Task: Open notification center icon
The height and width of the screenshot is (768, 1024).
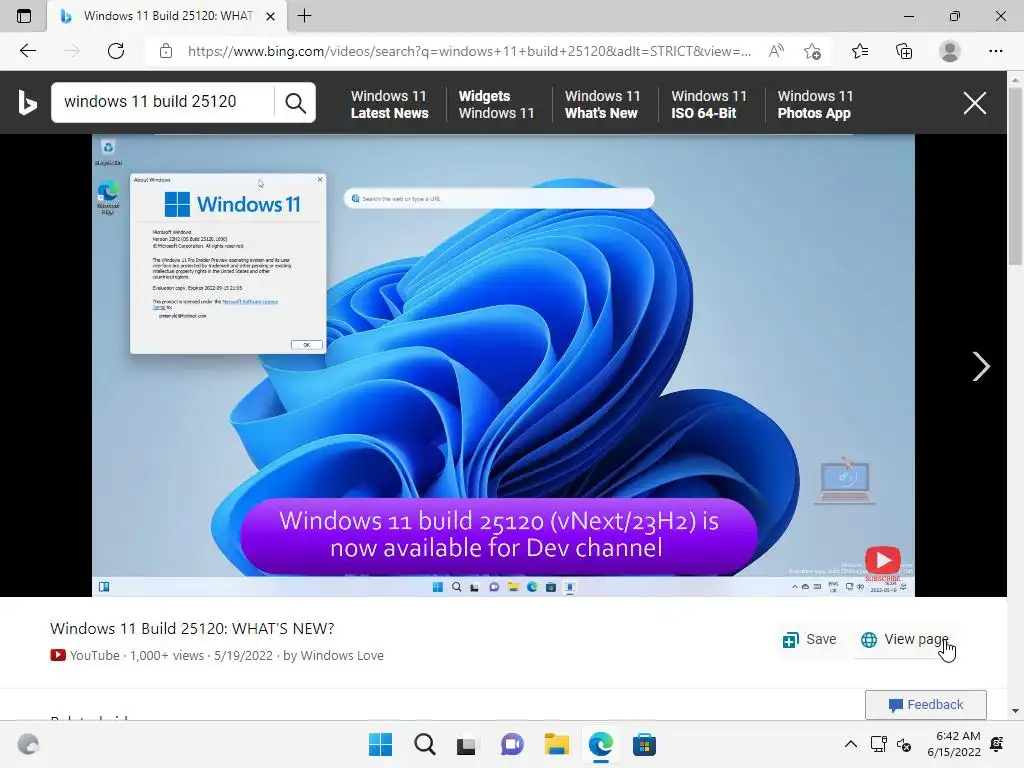Action: pyautogui.click(x=997, y=744)
